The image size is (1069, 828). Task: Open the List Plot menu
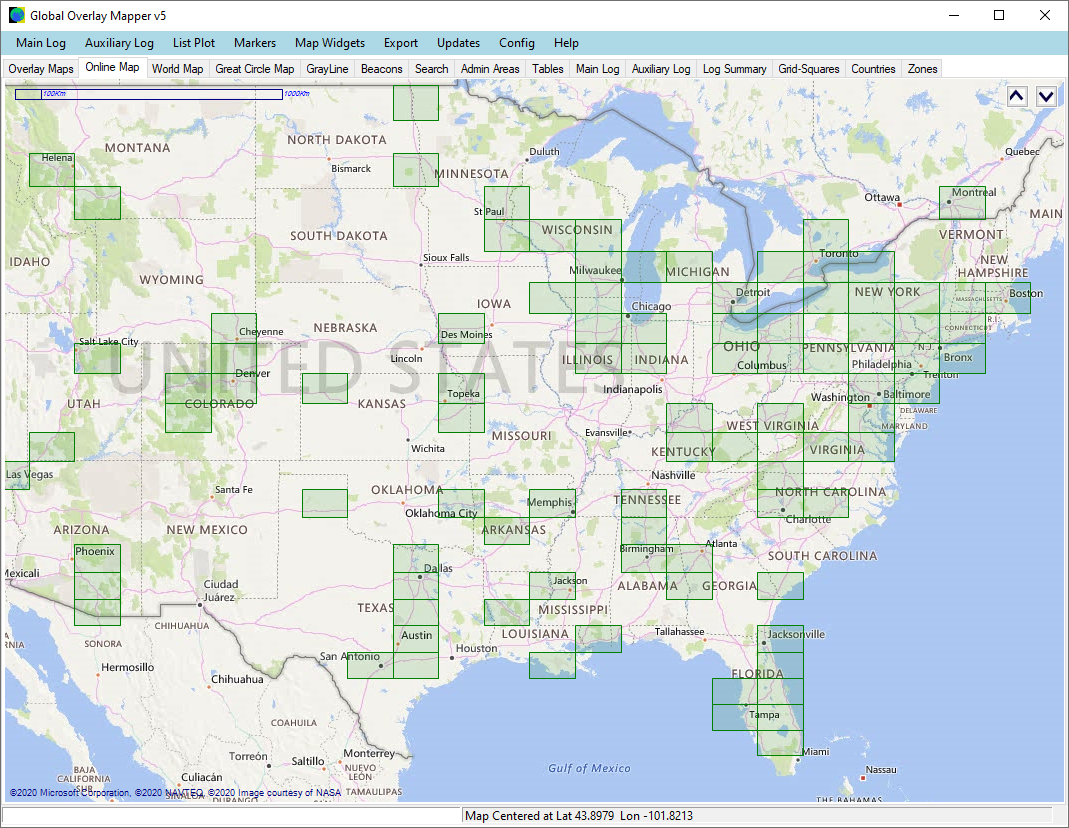tap(194, 43)
